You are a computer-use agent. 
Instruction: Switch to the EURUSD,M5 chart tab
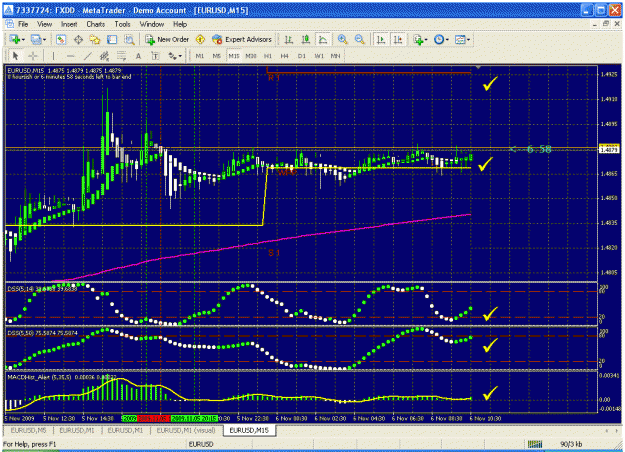pos(28,430)
